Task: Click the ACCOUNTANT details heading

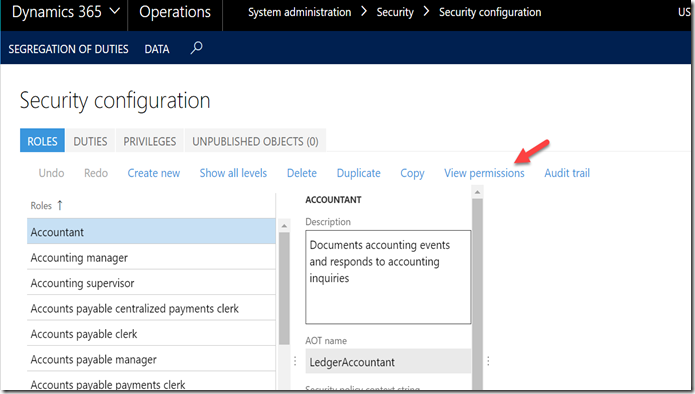Action: [x=333, y=199]
